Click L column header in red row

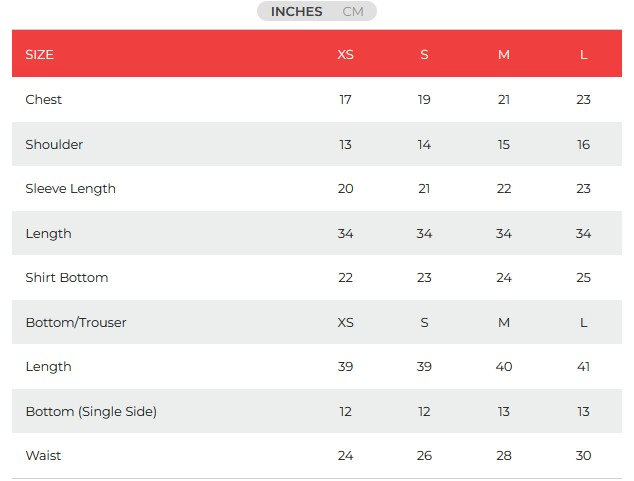(583, 54)
